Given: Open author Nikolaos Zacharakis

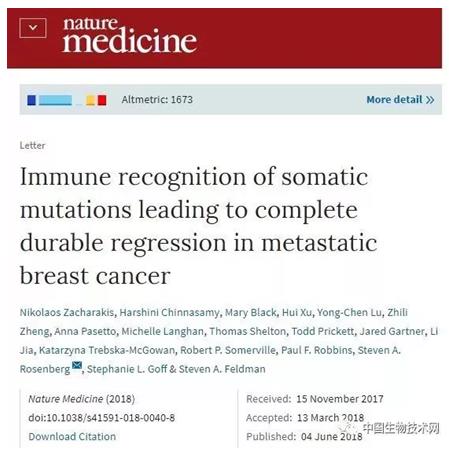Looking at the screenshot, I should point(67,313).
